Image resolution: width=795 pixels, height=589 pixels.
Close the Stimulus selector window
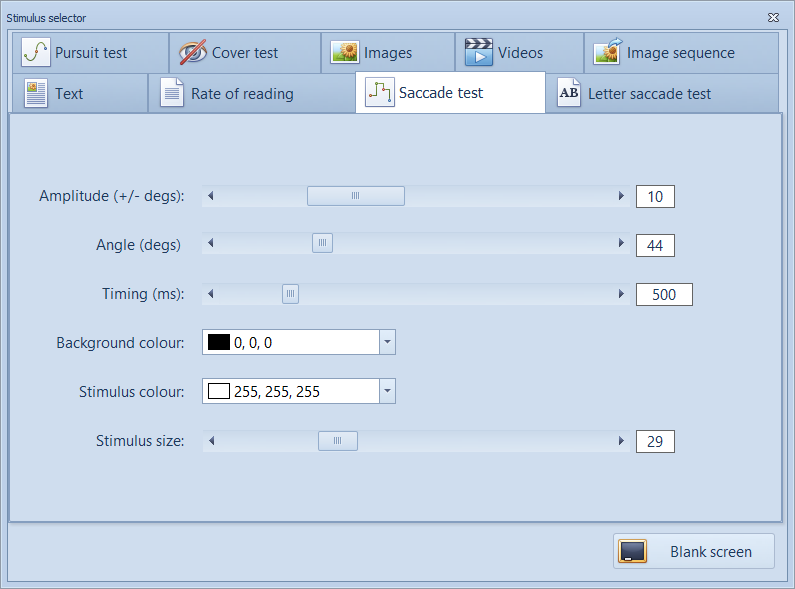(x=773, y=18)
